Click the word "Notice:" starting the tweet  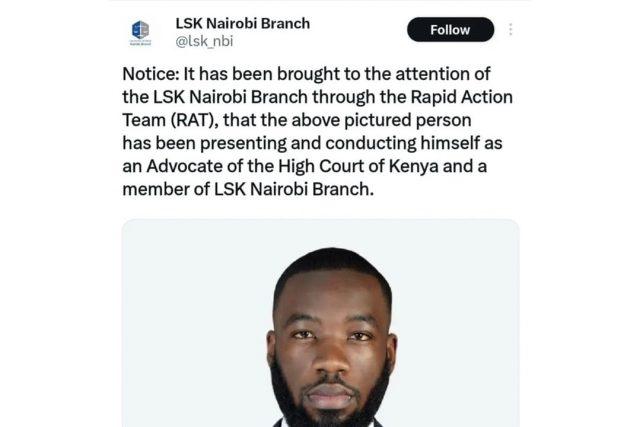point(151,74)
